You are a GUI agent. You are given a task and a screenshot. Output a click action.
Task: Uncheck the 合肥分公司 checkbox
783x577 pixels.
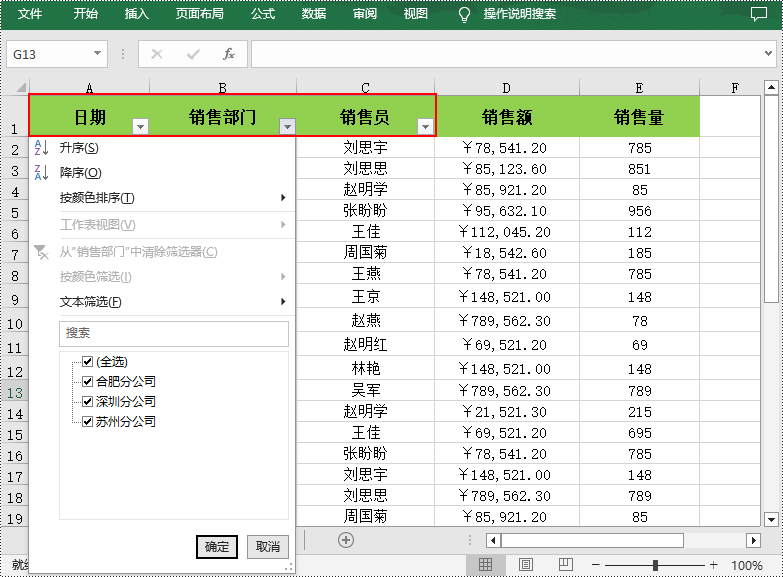coord(87,382)
